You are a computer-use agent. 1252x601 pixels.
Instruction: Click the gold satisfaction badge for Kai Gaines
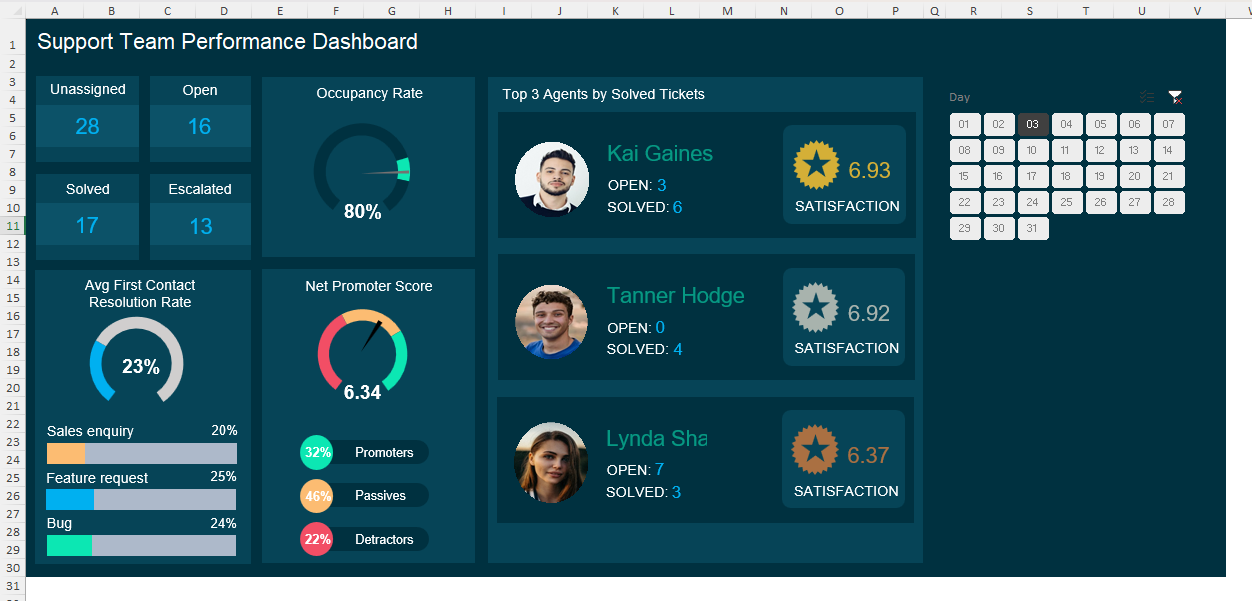[x=817, y=165]
